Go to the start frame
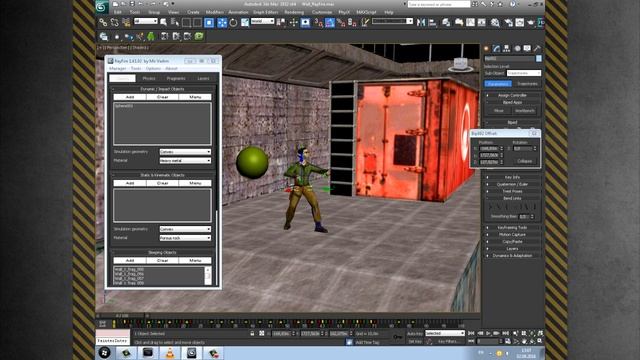 tap(471, 333)
